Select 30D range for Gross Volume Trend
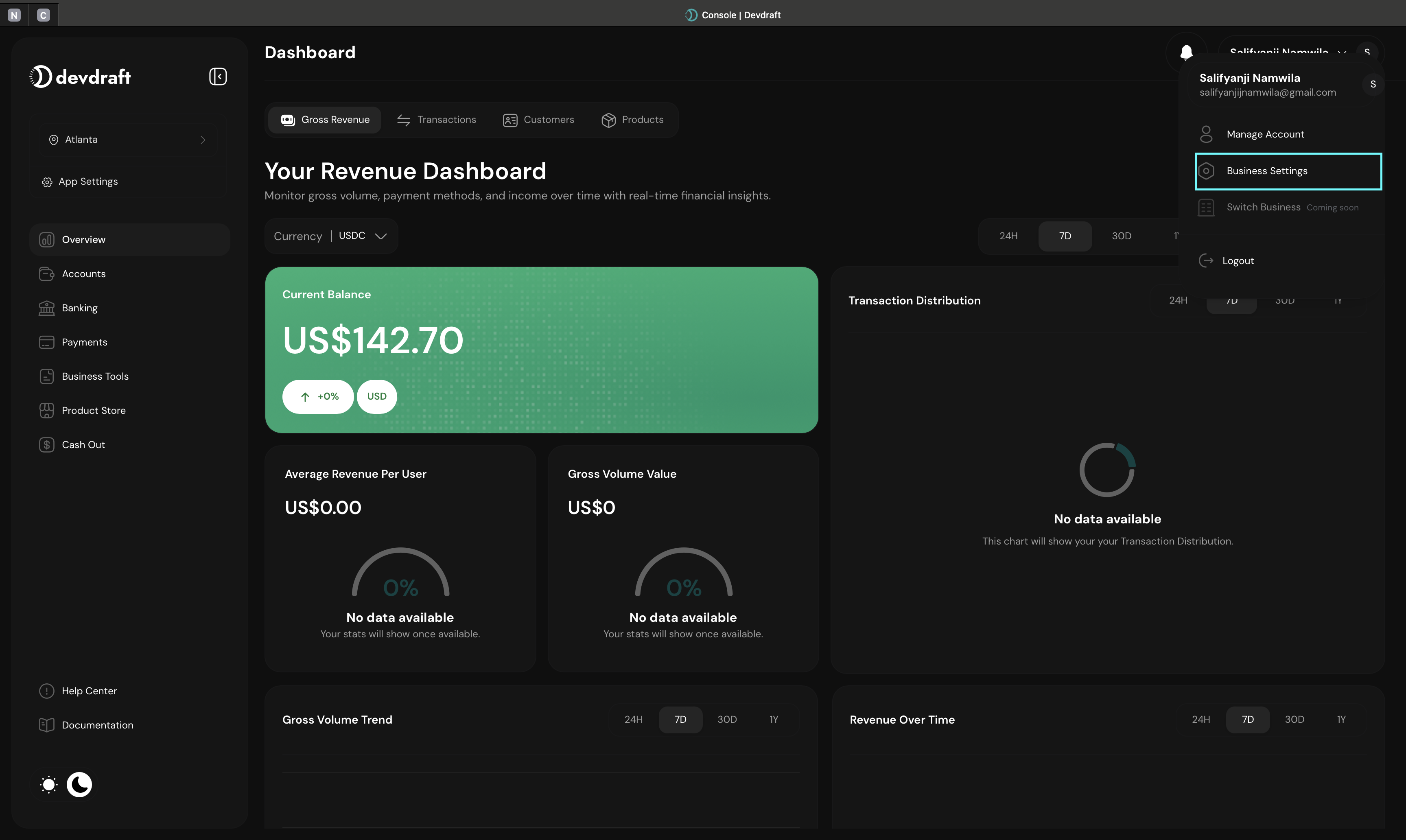 [727, 719]
